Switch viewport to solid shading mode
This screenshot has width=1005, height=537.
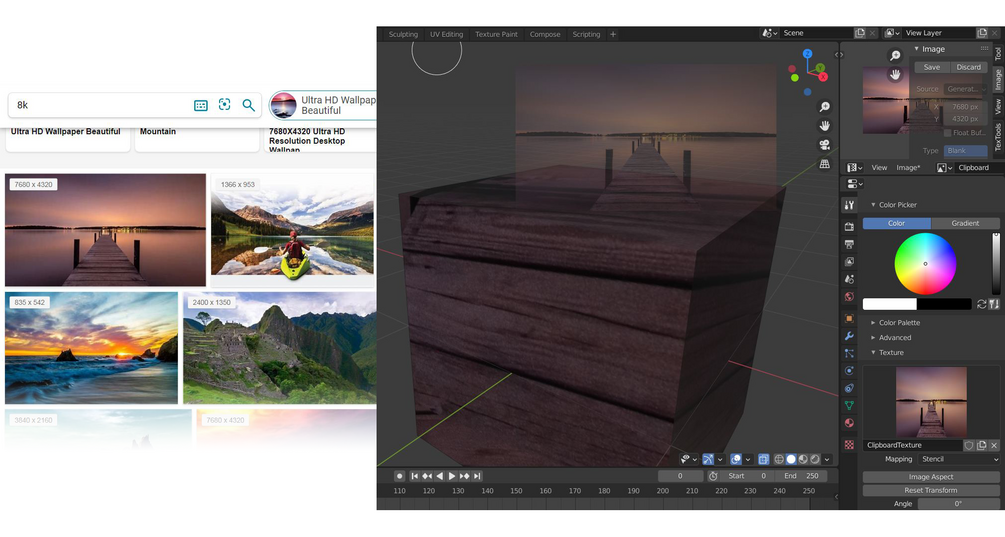pyautogui.click(x=791, y=459)
